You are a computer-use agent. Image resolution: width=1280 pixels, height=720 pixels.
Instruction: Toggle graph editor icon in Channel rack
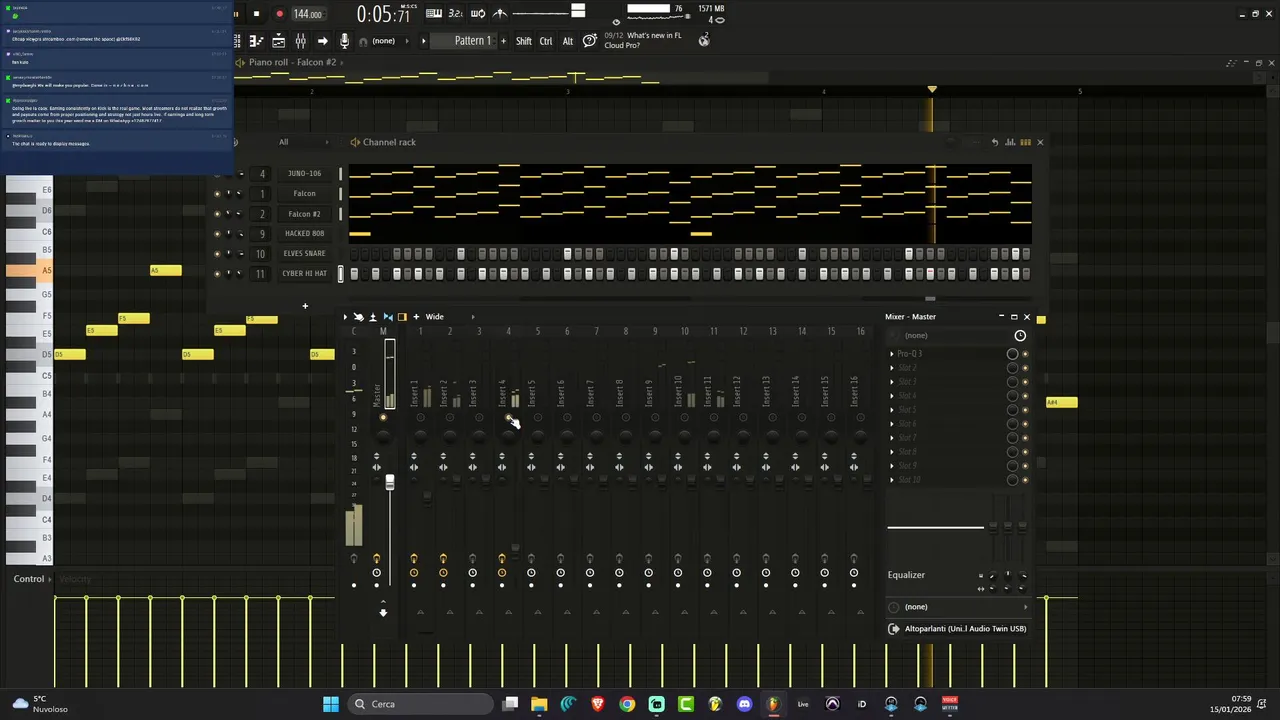1010,142
